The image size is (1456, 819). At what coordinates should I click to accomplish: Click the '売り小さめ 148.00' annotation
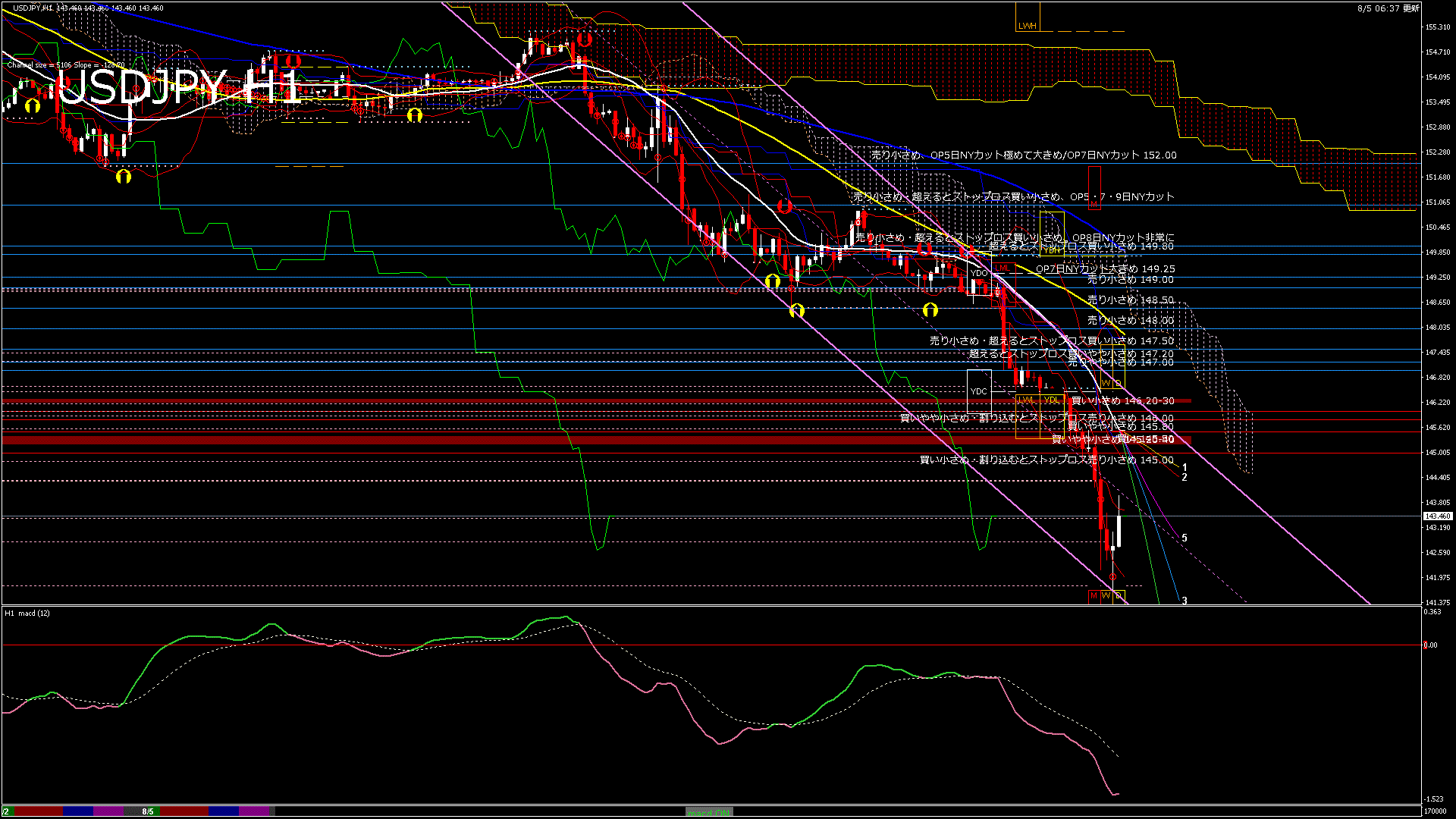pos(1131,320)
